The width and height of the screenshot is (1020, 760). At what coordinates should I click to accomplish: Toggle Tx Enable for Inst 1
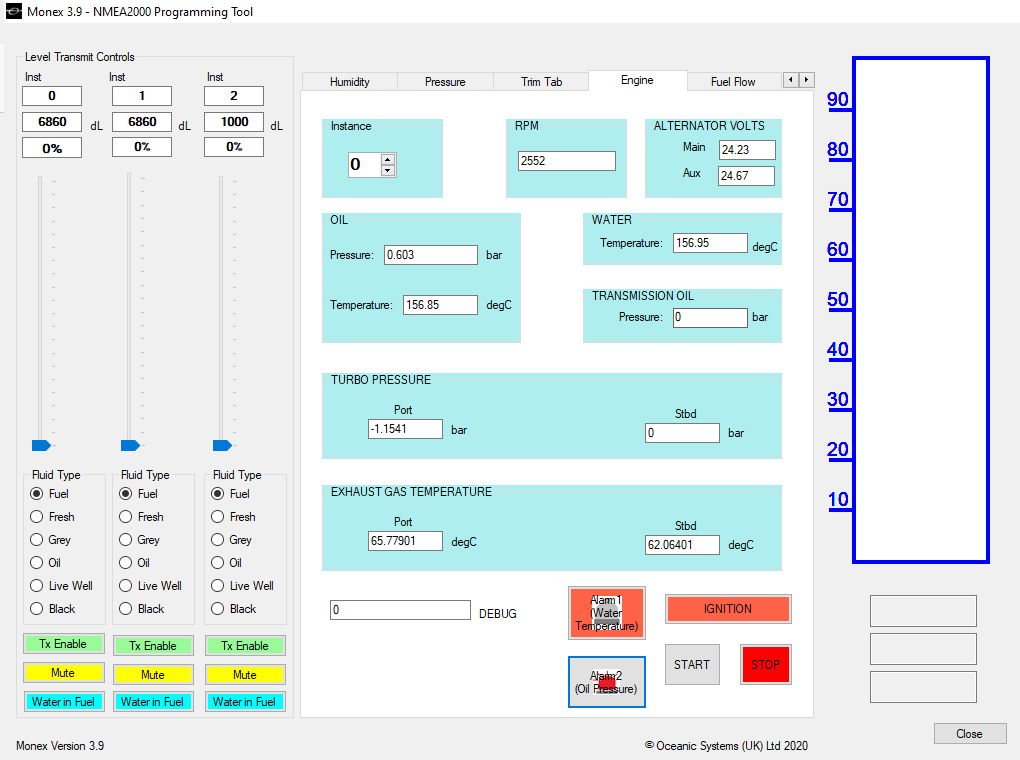[153, 645]
